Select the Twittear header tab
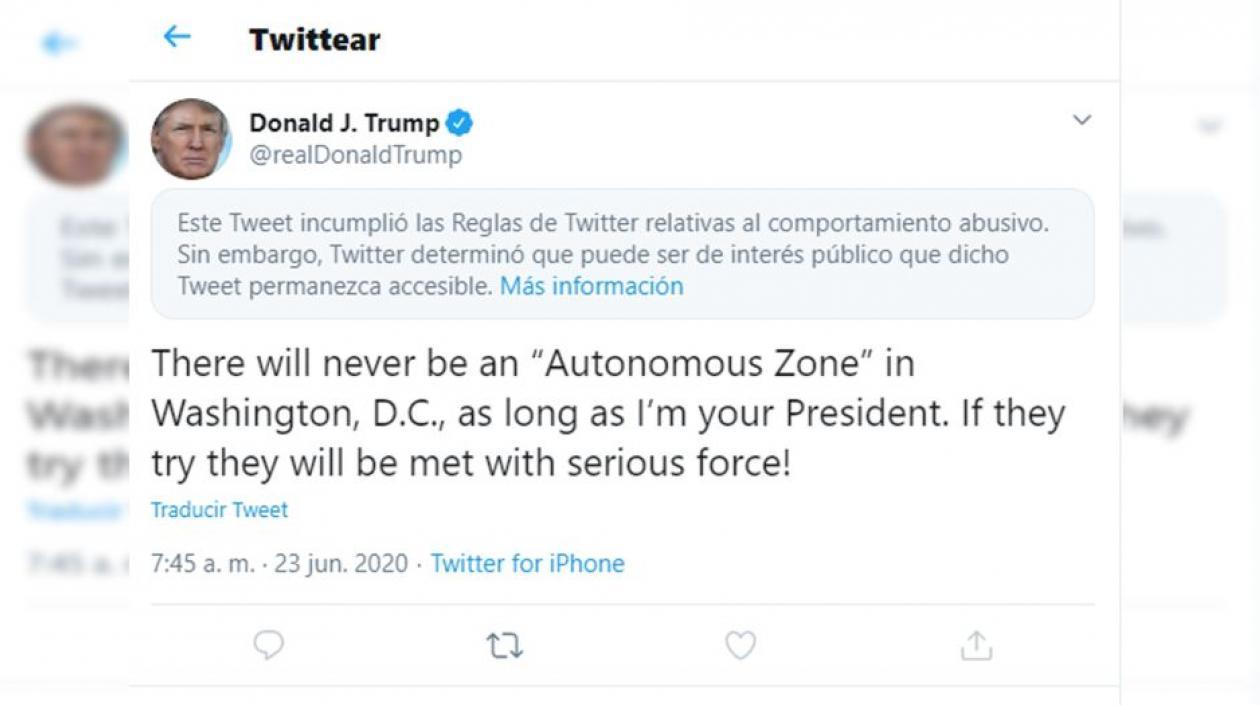 (x=313, y=39)
